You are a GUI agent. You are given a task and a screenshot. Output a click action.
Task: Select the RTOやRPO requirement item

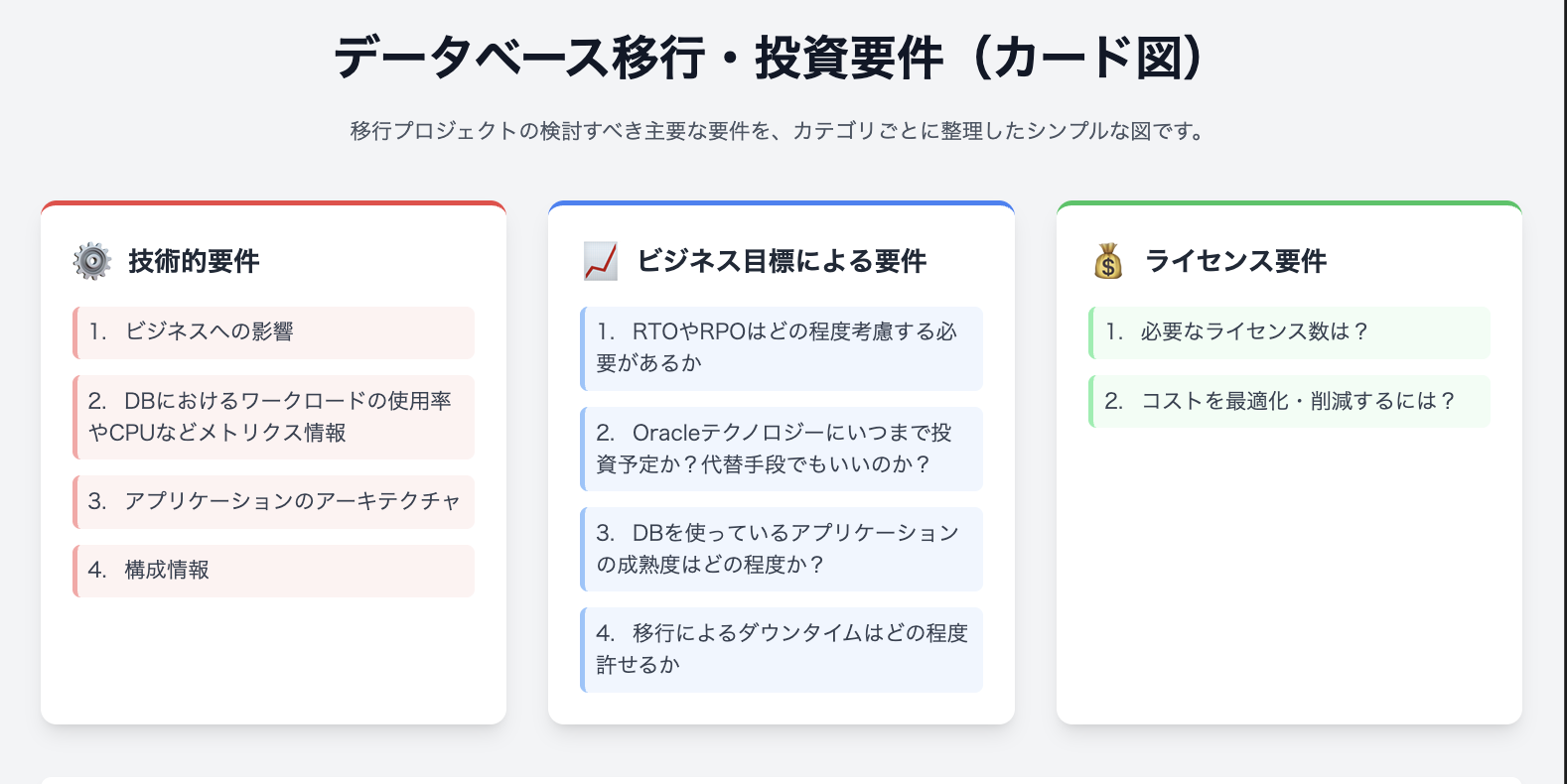coord(782,347)
